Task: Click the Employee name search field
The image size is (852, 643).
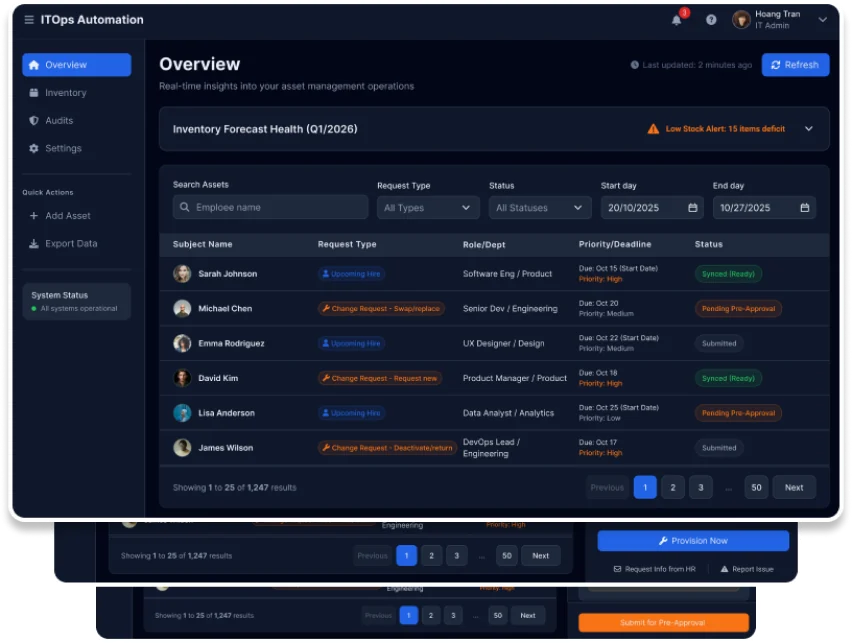Action: pyautogui.click(x=270, y=207)
